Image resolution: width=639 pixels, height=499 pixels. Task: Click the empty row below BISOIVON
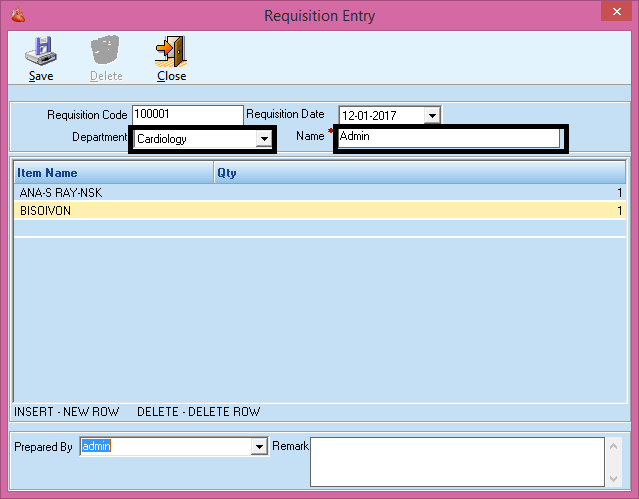[300, 229]
